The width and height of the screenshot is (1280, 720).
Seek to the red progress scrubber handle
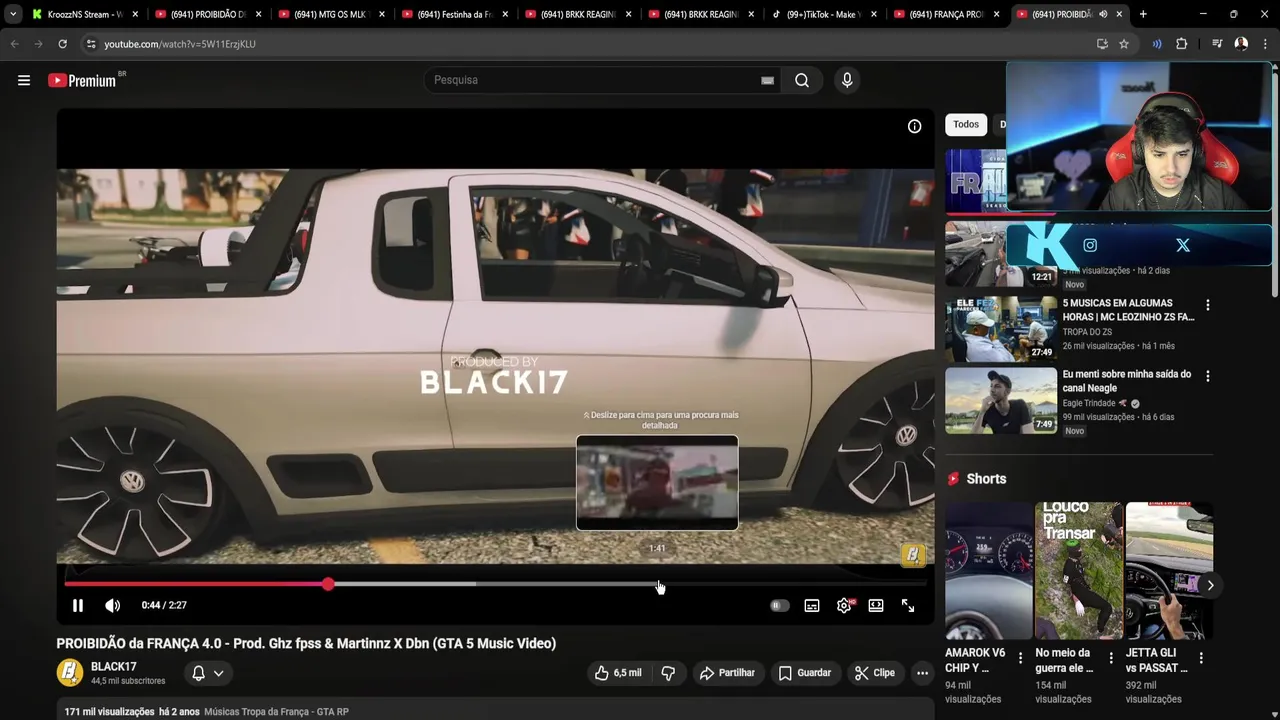[328, 583]
